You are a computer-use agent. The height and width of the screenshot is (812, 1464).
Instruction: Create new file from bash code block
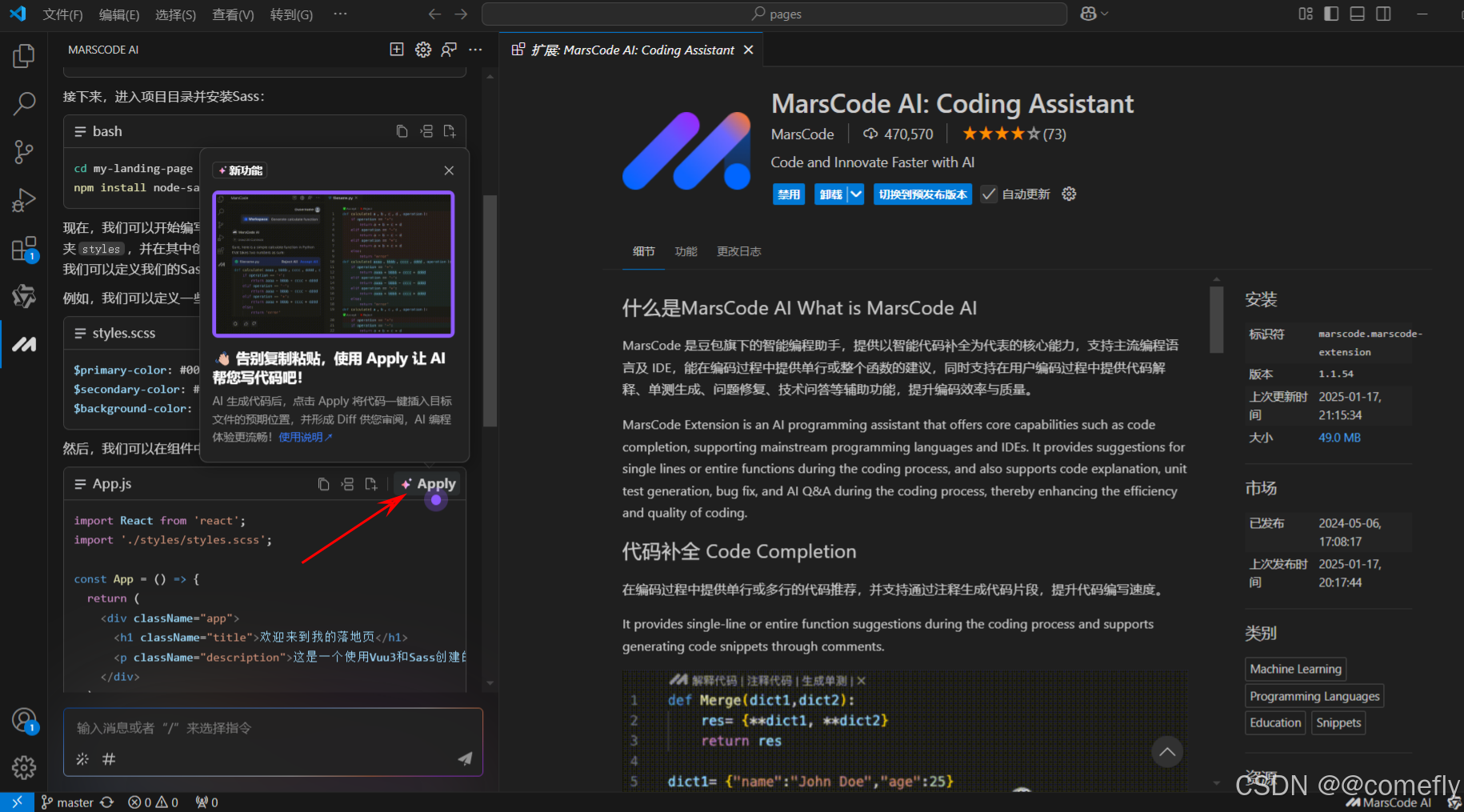point(450,131)
